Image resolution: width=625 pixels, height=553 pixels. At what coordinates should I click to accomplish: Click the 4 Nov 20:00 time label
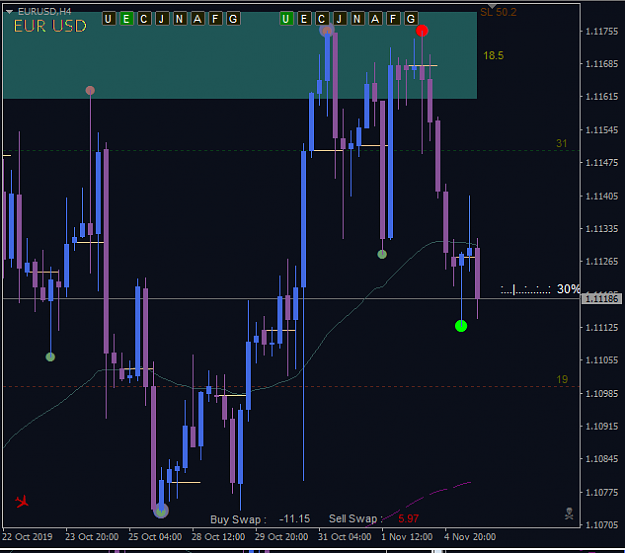point(470,537)
